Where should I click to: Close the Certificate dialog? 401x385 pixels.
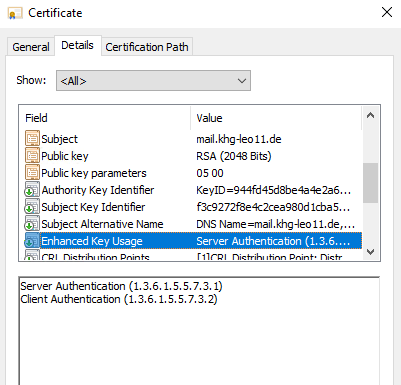tap(387, 12)
